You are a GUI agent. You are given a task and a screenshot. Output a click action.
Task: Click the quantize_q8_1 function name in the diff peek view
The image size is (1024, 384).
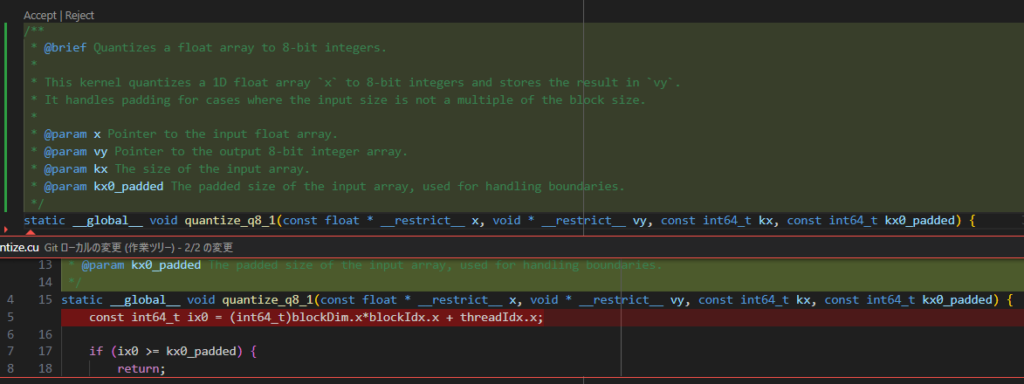click(x=268, y=300)
